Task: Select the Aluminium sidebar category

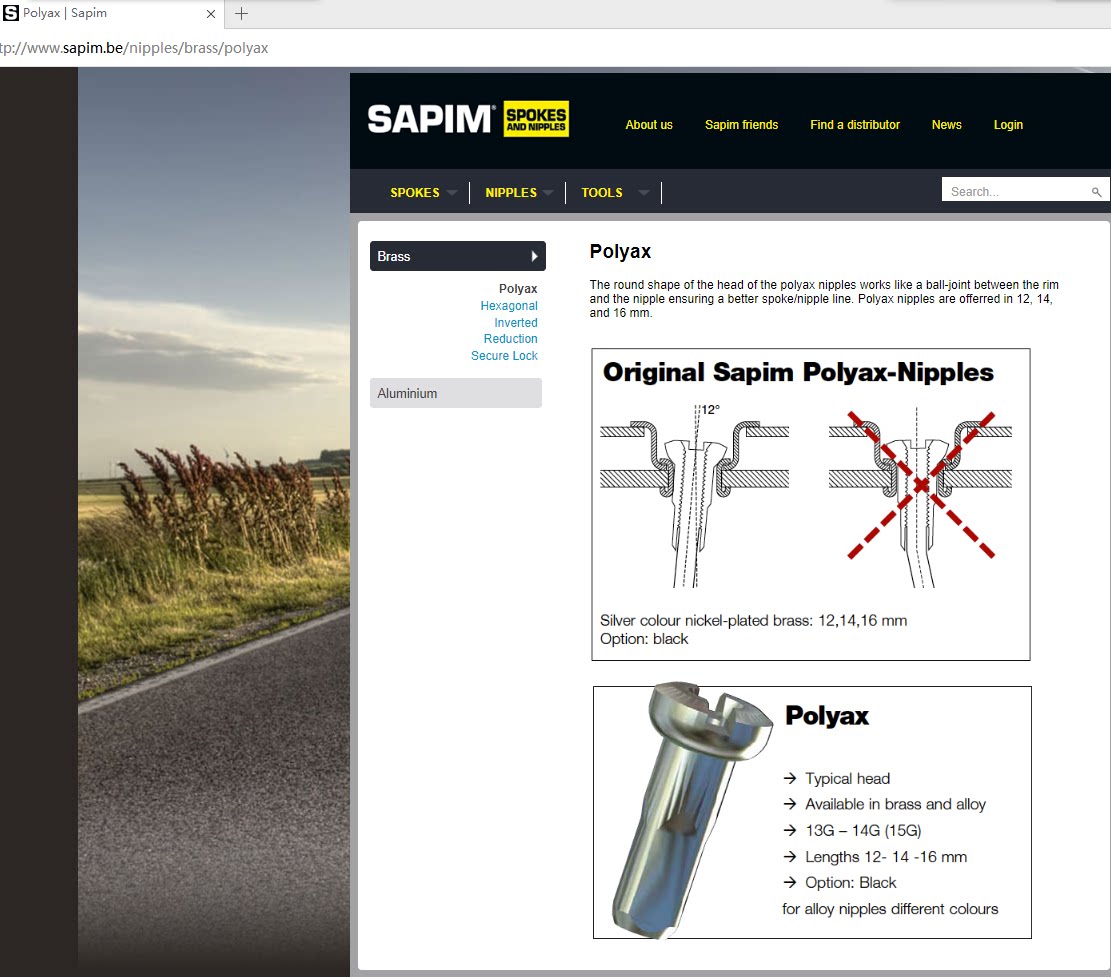Action: tap(456, 393)
